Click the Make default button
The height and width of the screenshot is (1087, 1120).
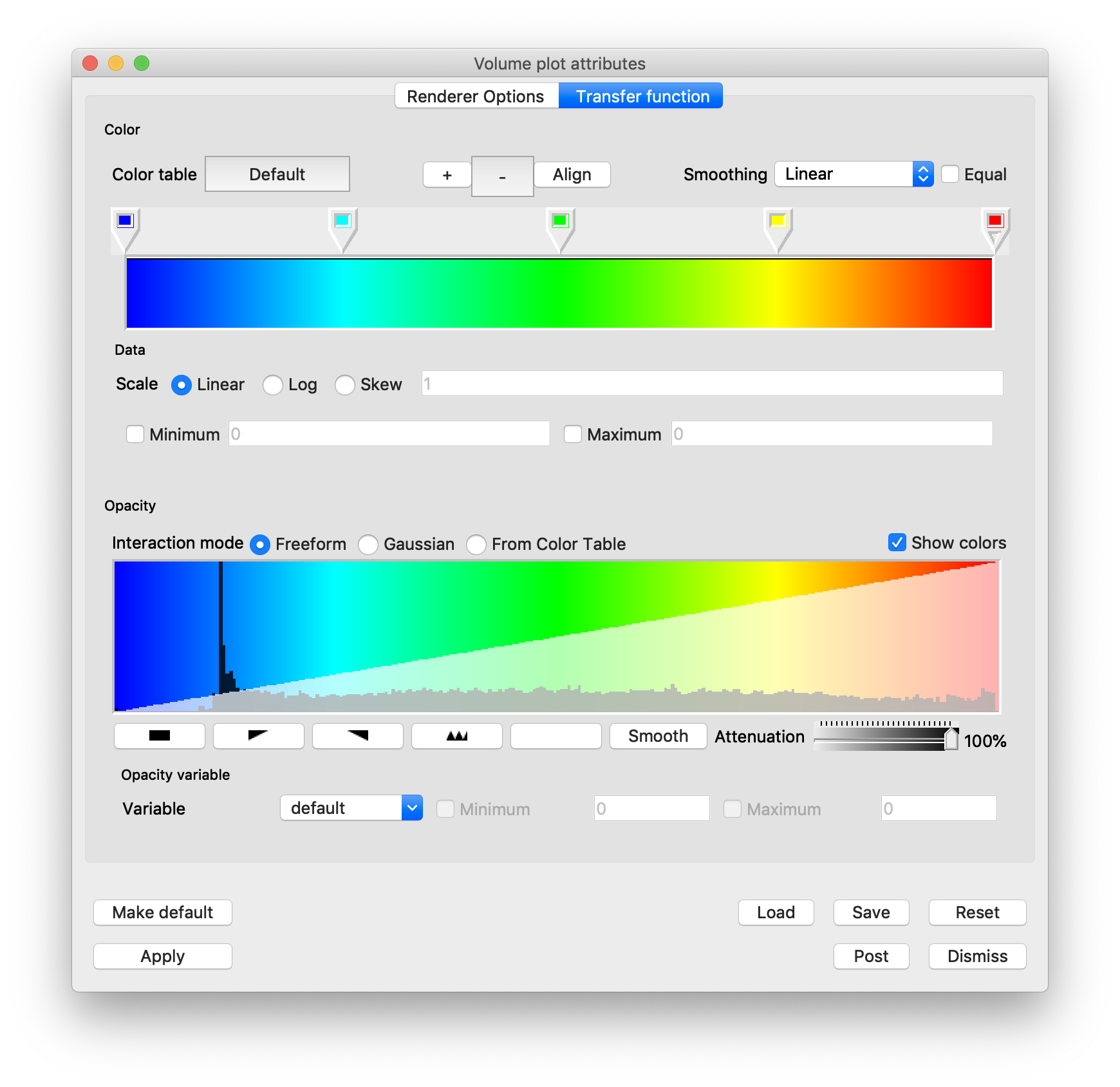point(163,912)
